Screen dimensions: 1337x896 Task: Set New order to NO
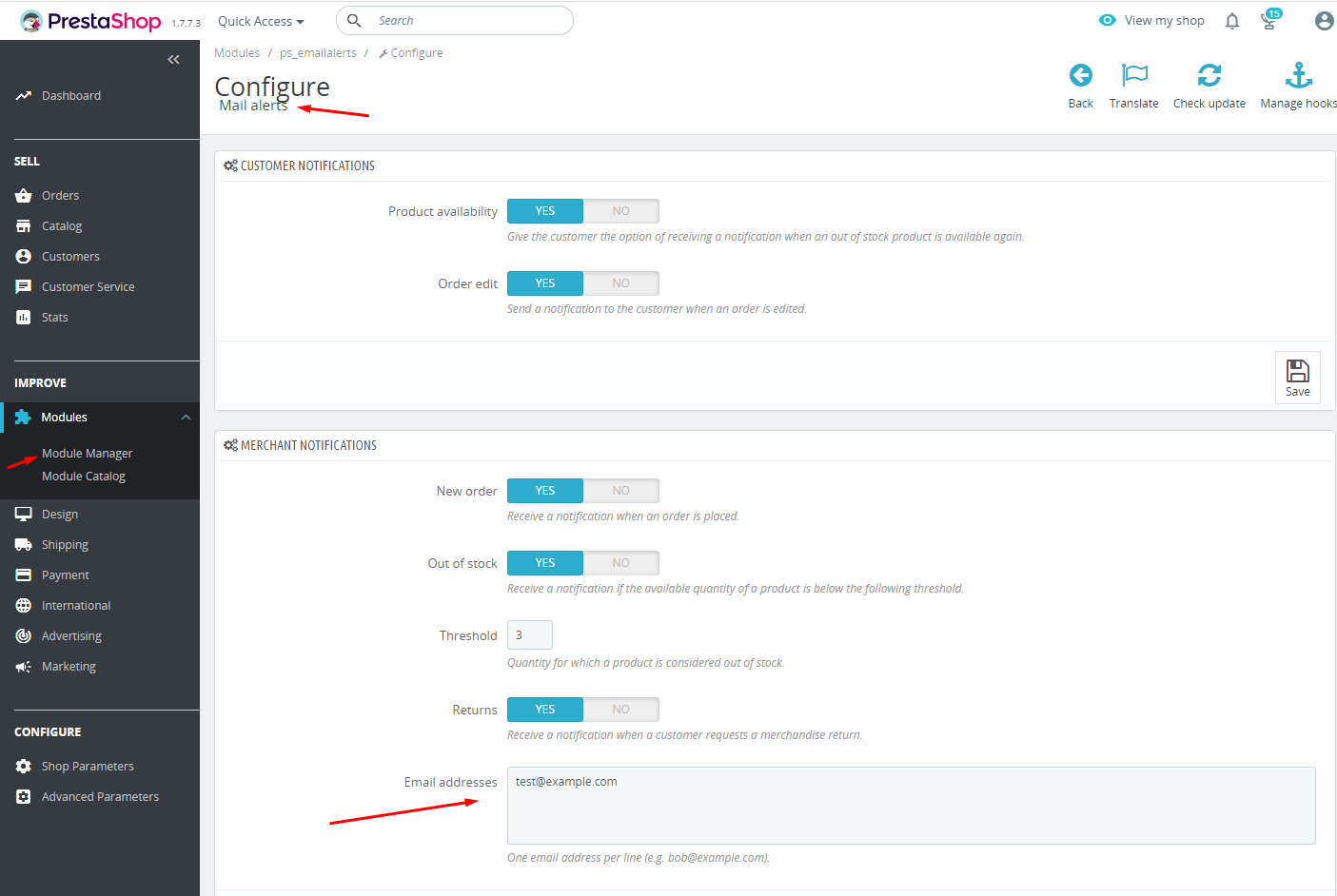[621, 491]
